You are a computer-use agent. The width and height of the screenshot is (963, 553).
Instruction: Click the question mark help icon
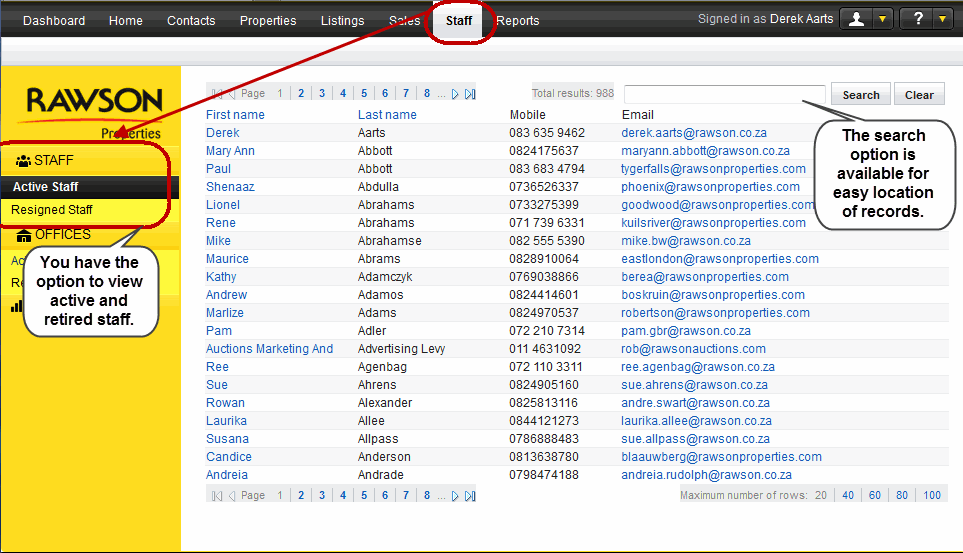point(917,19)
